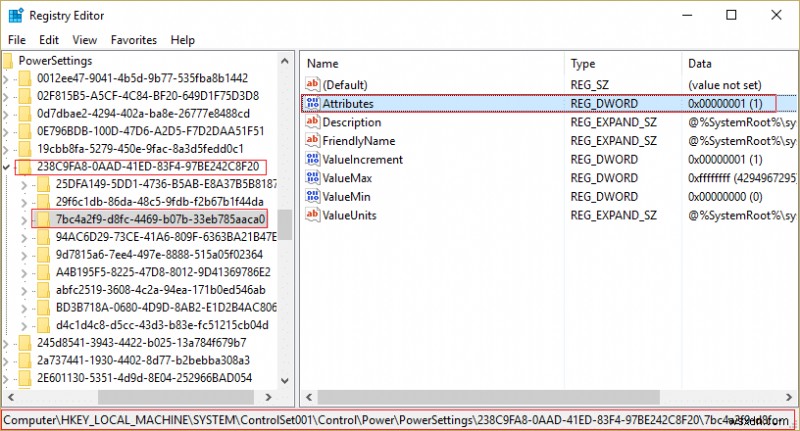This screenshot has height=431, width=800.
Task: Open the Edit menu
Action: tap(49, 40)
